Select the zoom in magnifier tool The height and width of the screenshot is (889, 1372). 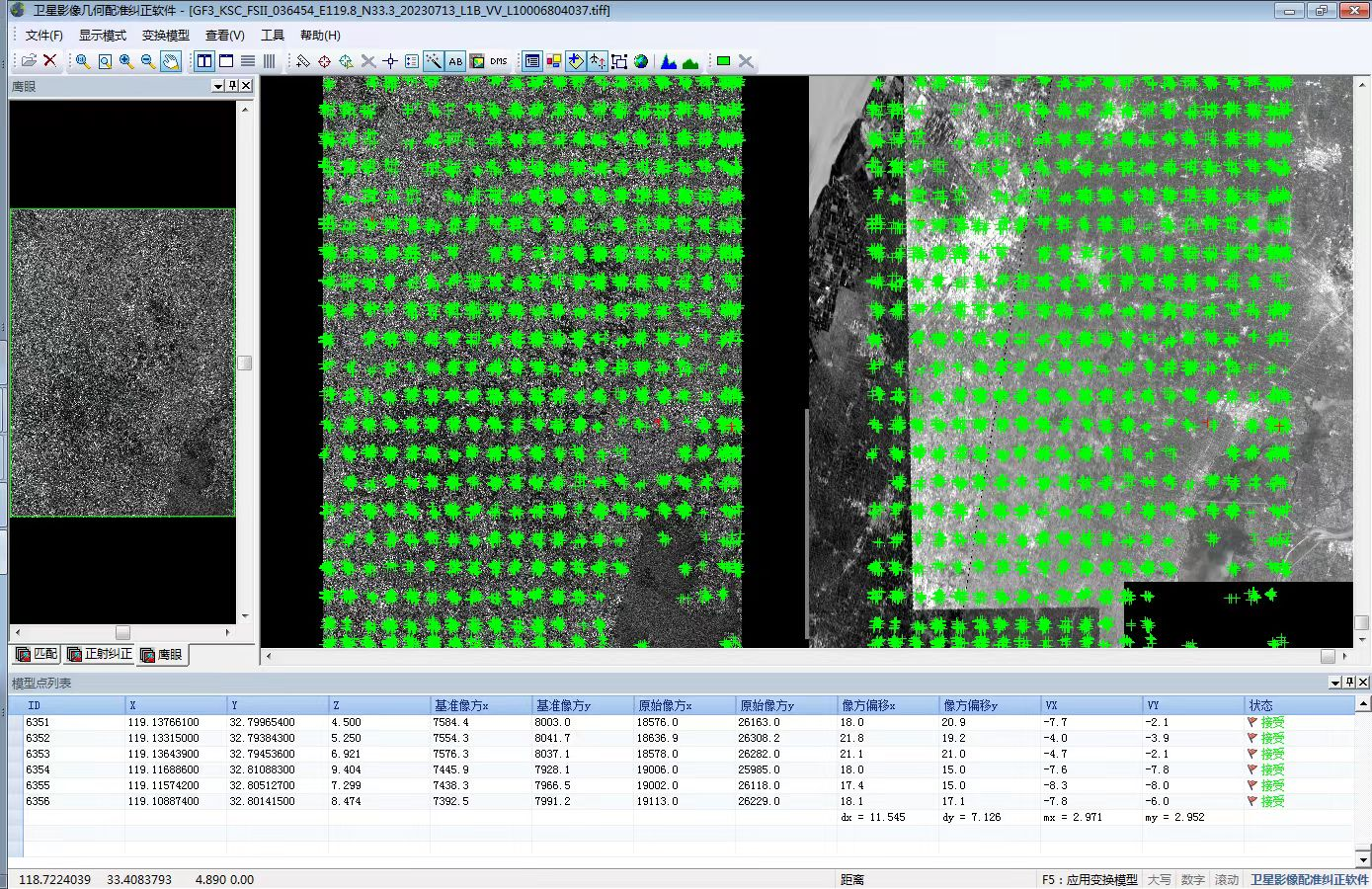point(126,61)
